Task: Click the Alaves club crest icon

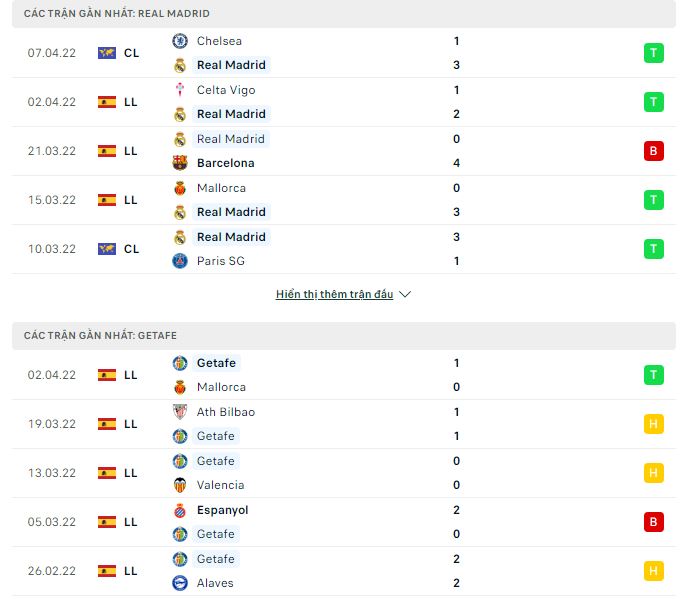Action: click(180, 583)
